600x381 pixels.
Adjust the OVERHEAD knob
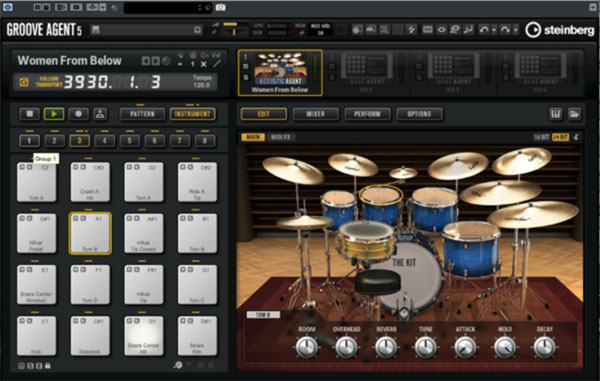click(346, 347)
